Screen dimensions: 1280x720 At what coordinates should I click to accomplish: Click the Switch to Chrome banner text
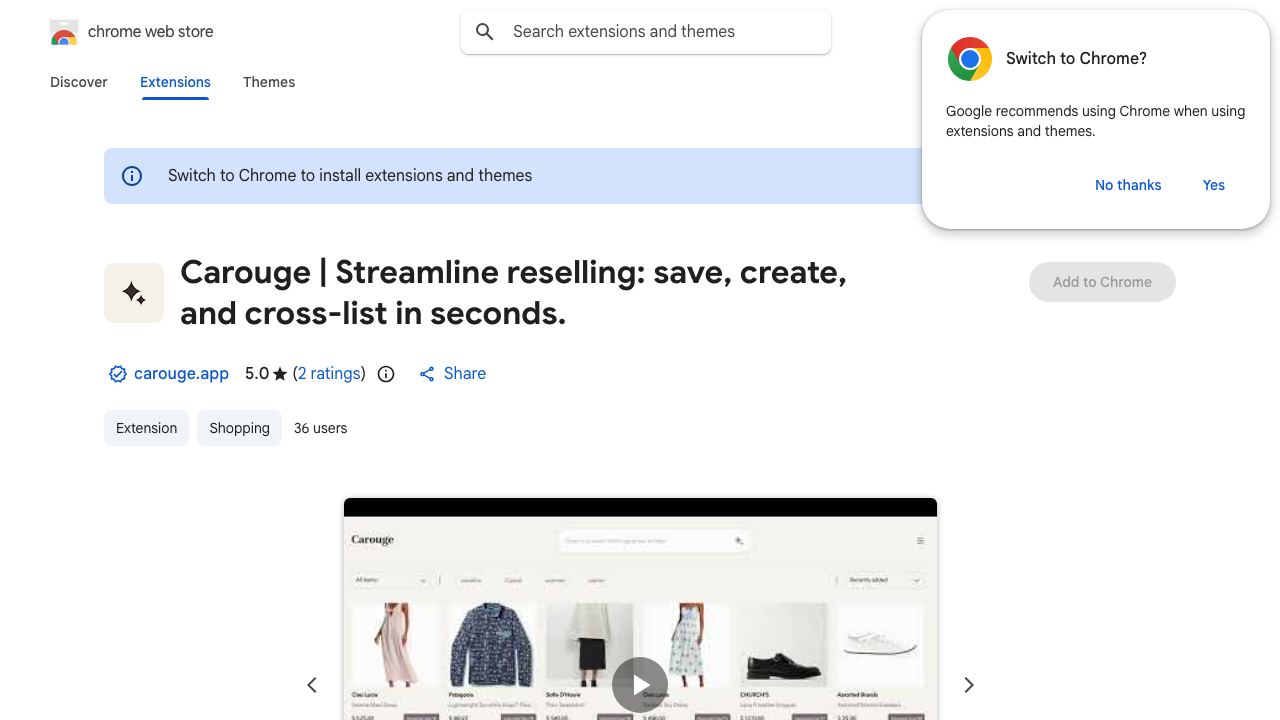[x=350, y=176]
